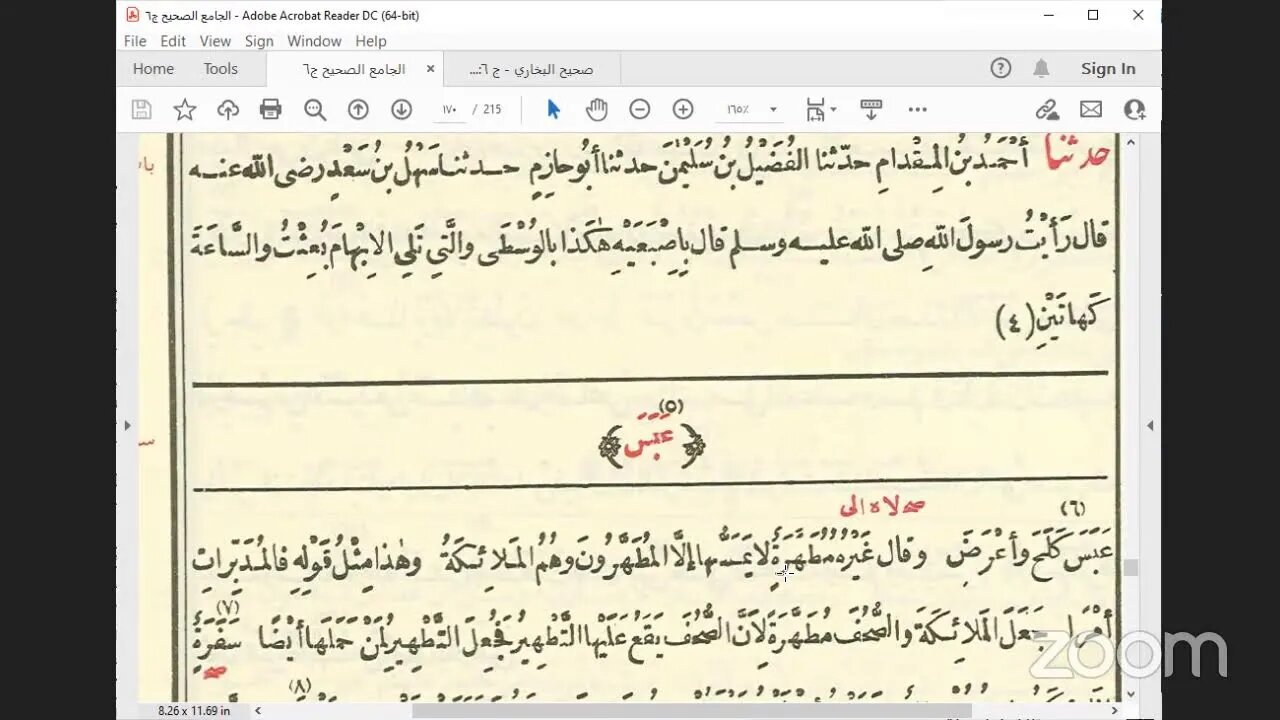Open the Sign menu

tap(259, 41)
